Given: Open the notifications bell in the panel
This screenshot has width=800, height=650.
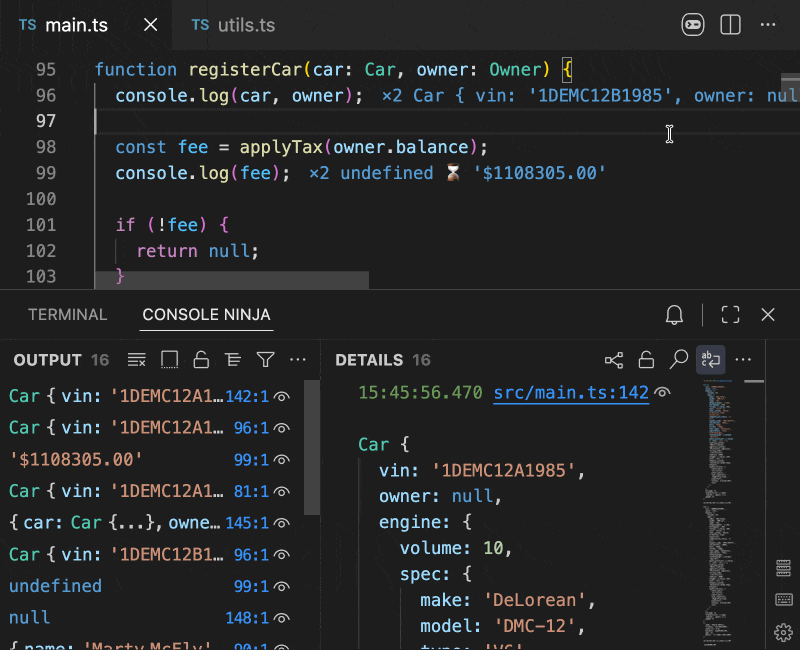Looking at the screenshot, I should [675, 315].
